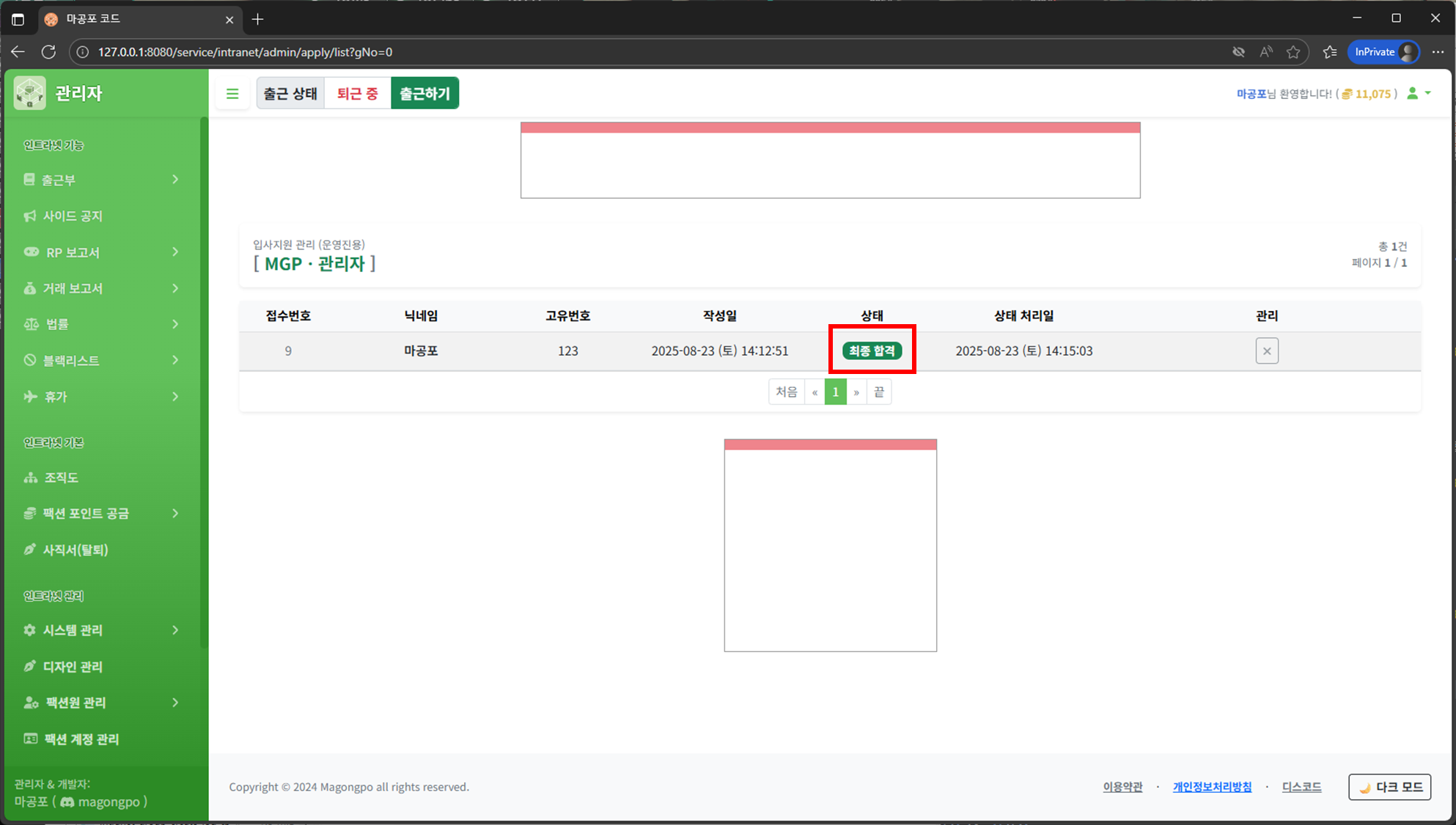Click the next page » button

pos(856,392)
